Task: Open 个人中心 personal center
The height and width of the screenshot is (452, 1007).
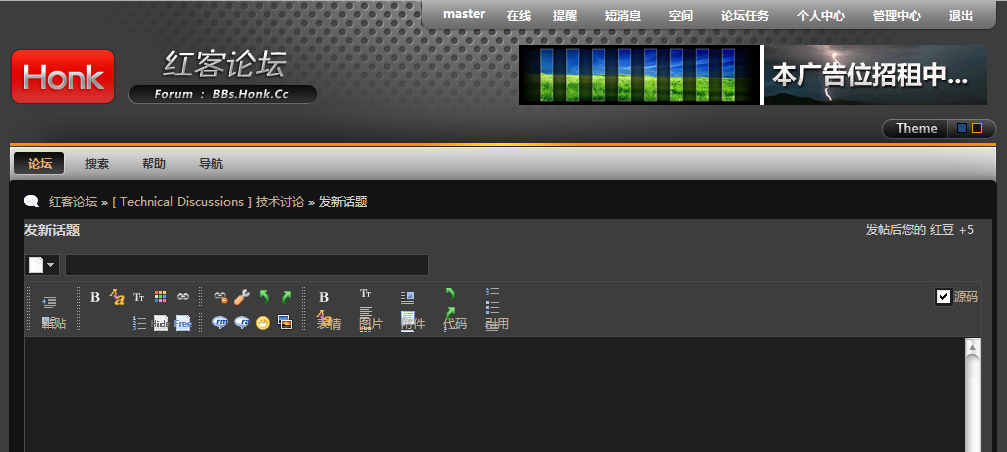Action: pyautogui.click(x=821, y=16)
